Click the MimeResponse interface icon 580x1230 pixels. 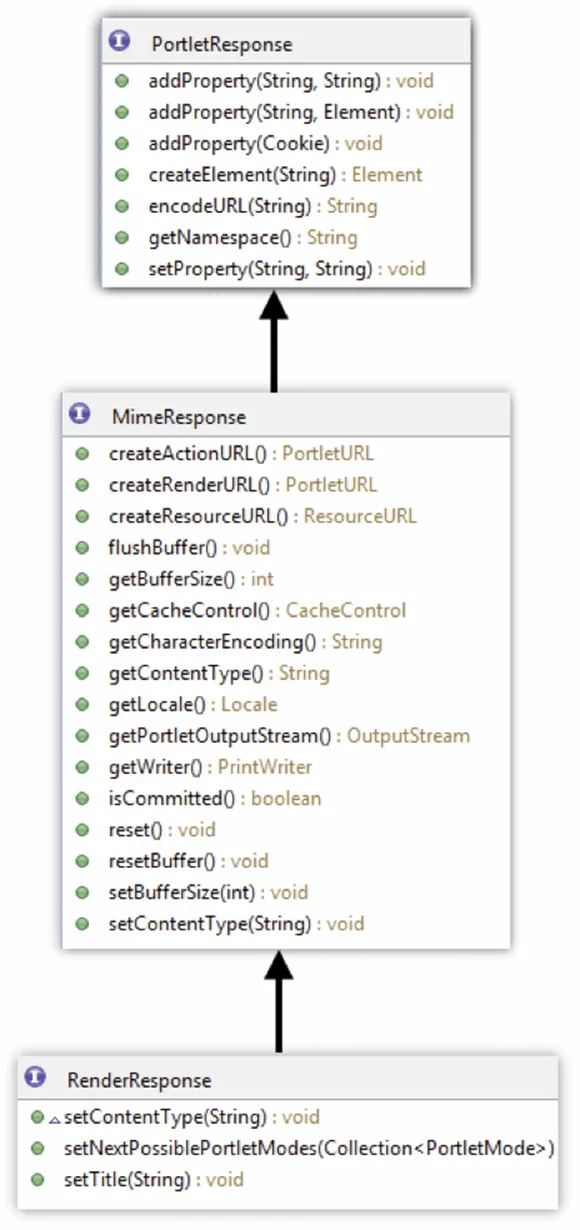click(x=82, y=415)
